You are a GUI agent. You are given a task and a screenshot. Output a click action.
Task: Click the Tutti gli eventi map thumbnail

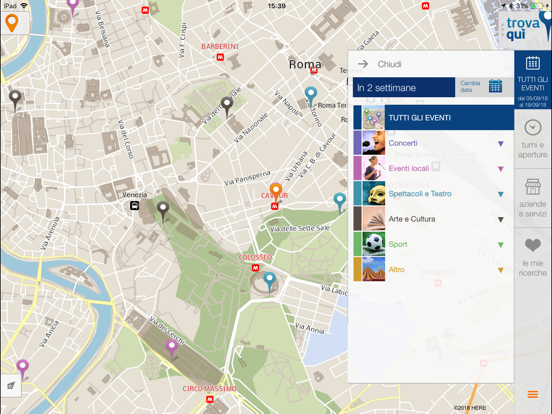[x=374, y=118]
